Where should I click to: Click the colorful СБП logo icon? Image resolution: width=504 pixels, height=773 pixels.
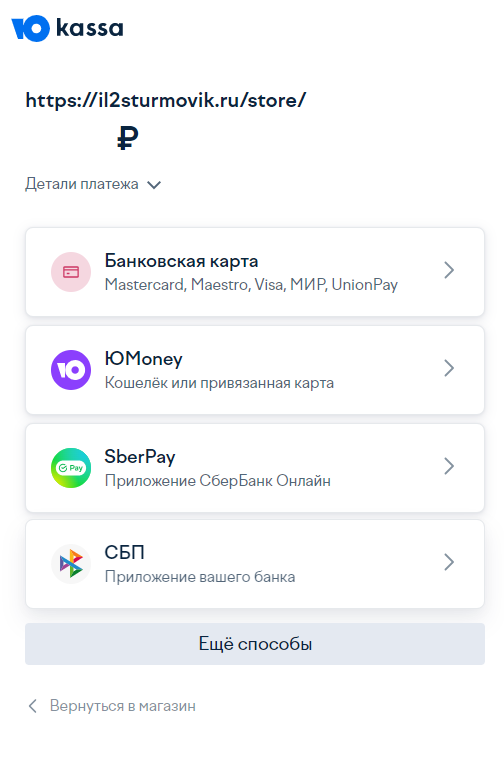click(71, 564)
